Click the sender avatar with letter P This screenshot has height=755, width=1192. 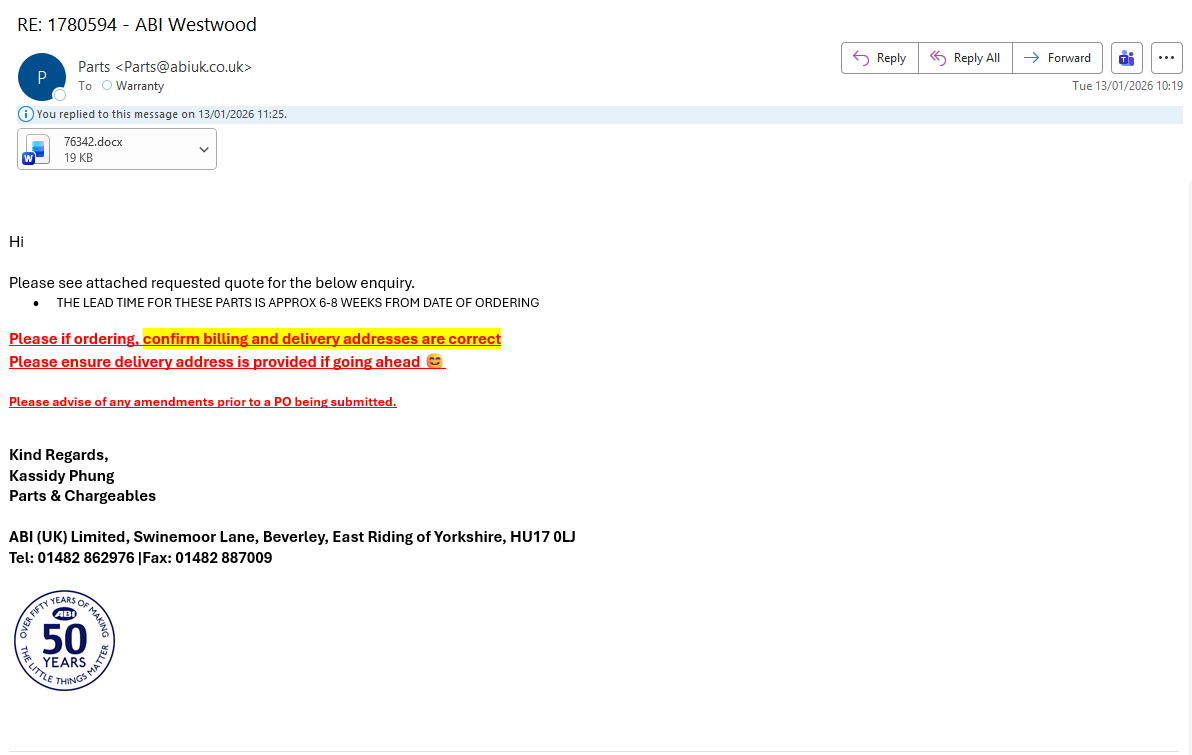point(42,77)
